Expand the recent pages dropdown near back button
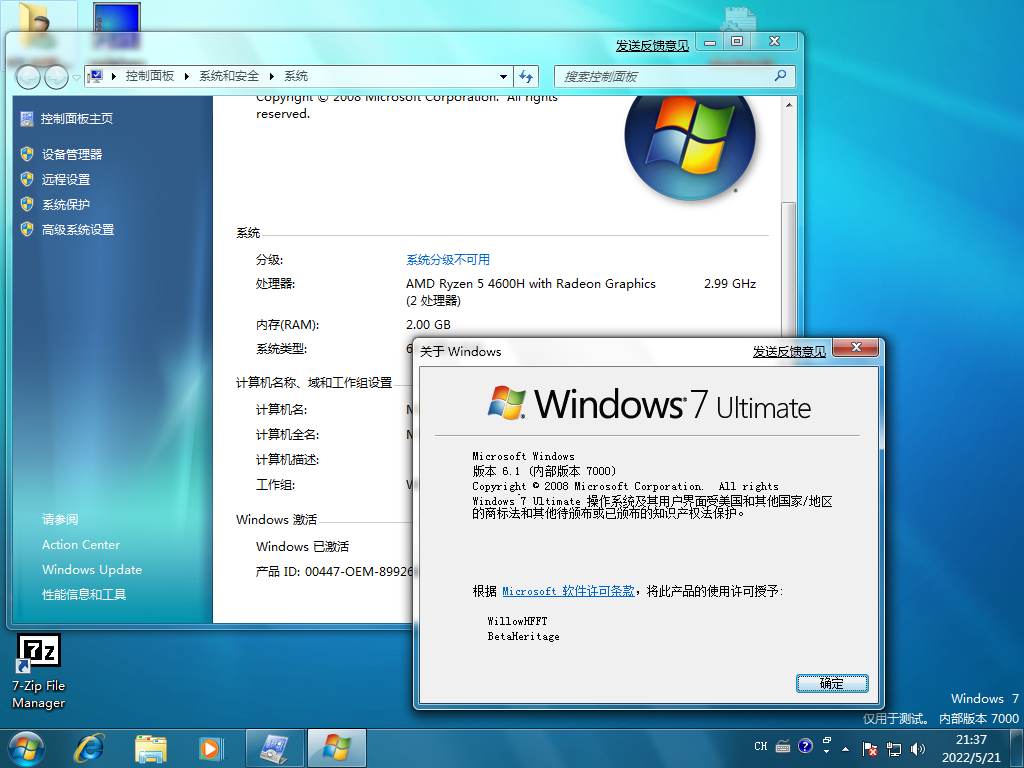This screenshot has height=768, width=1024. (76, 78)
